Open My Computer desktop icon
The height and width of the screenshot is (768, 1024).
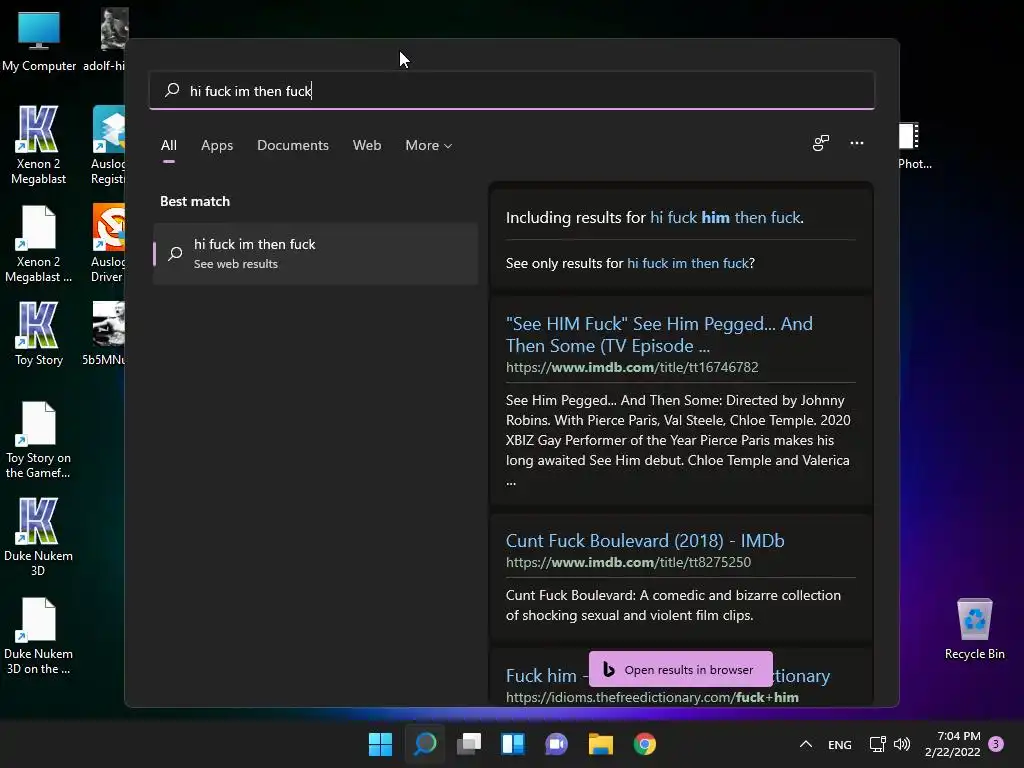pyautogui.click(x=39, y=41)
